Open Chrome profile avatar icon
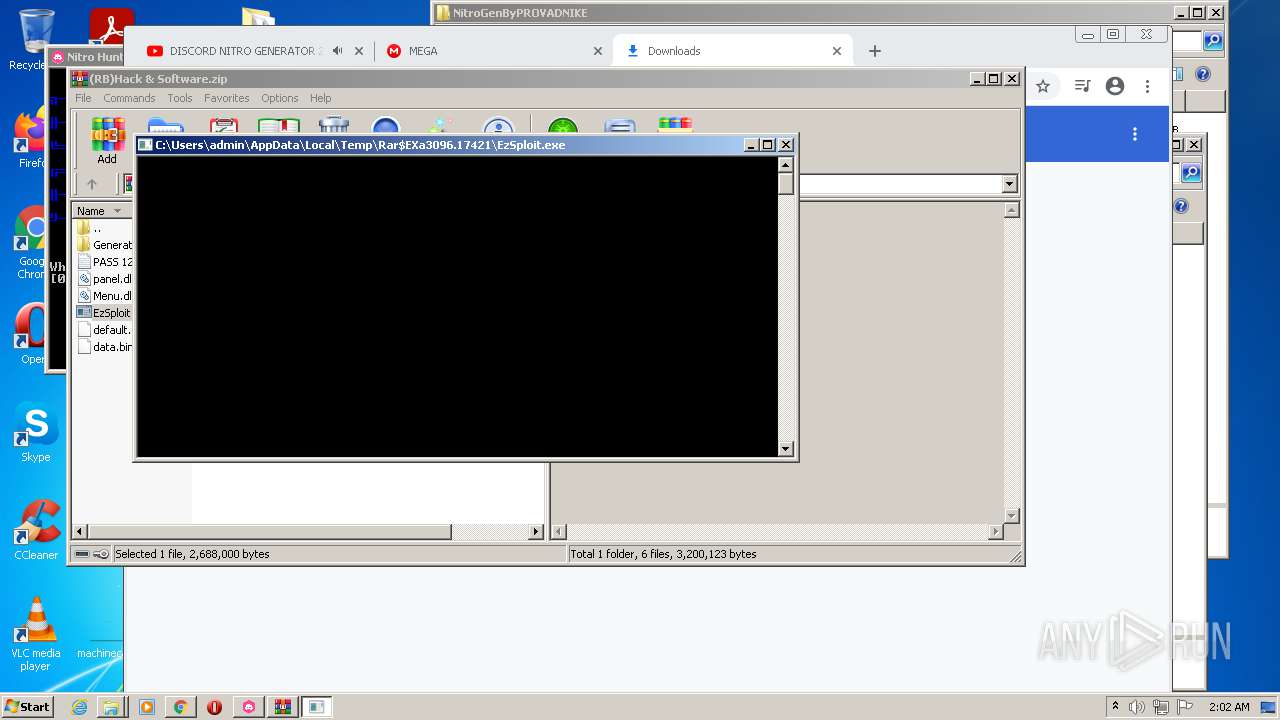 (x=1115, y=86)
